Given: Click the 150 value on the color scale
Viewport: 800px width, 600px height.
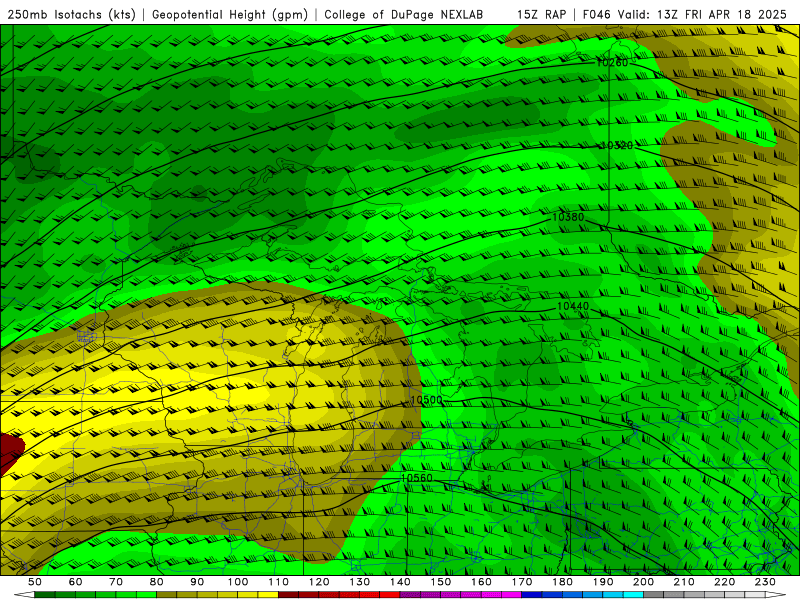Looking at the screenshot, I should tap(440, 582).
